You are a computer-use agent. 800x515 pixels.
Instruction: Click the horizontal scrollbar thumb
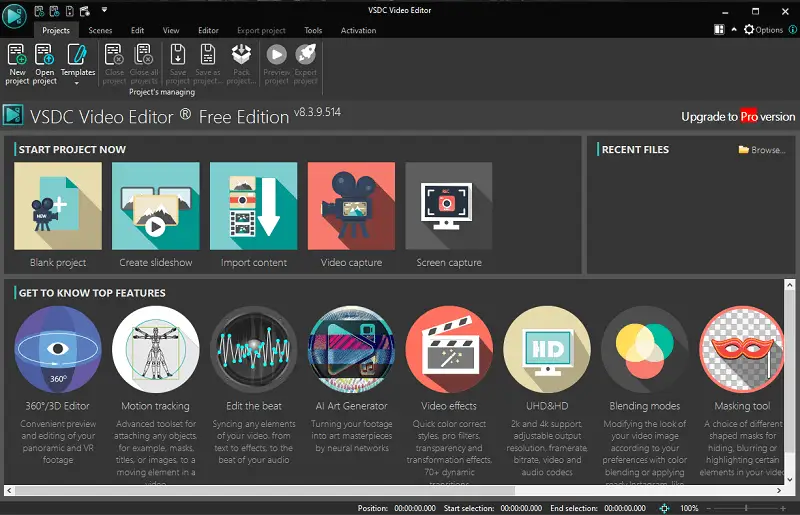[x=265, y=491]
